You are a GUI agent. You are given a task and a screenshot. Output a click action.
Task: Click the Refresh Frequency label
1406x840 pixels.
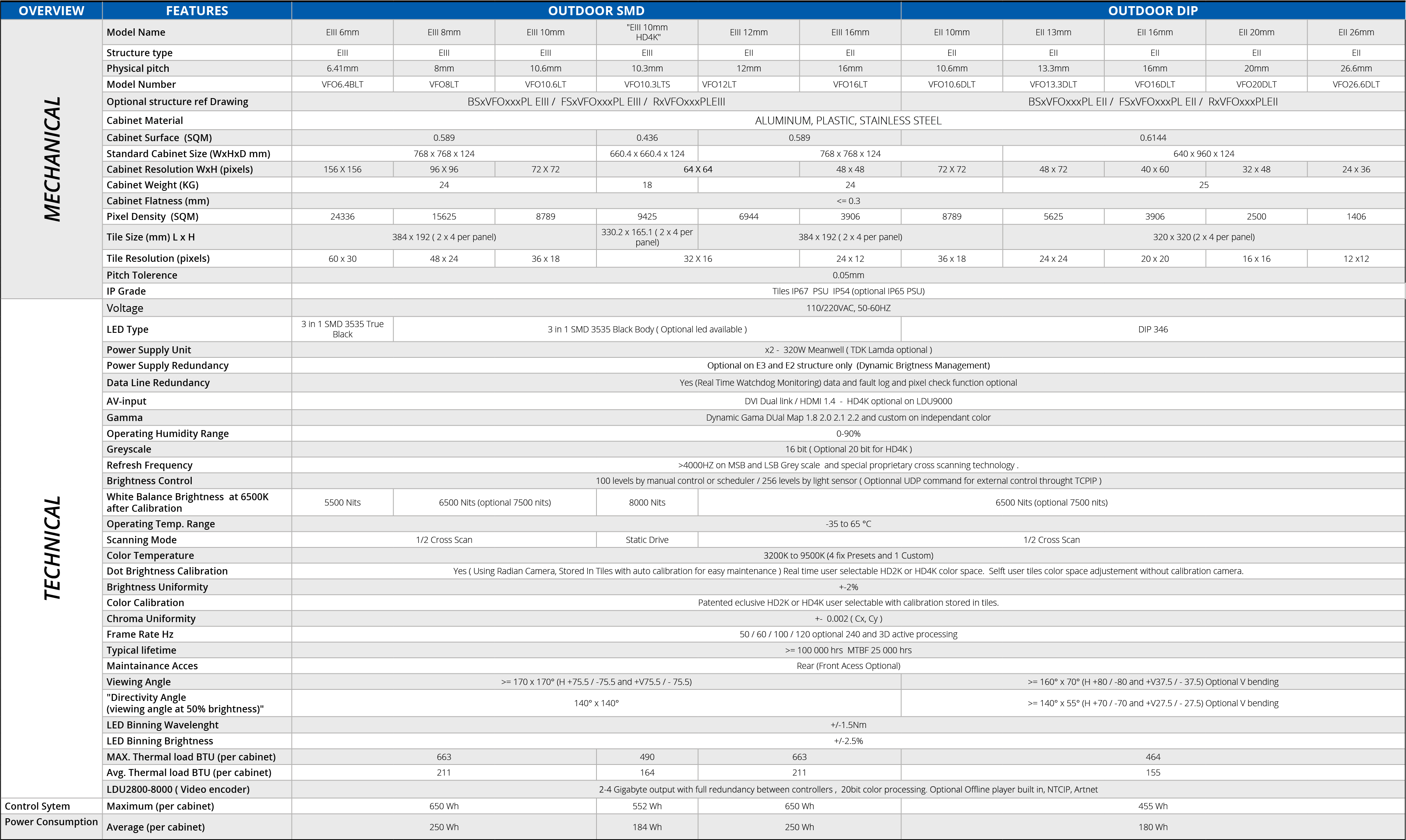(x=149, y=465)
